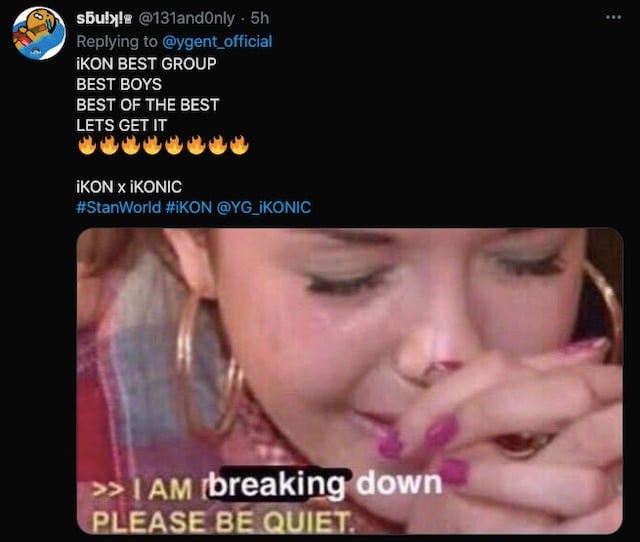The height and width of the screenshot is (542, 640).
Task: Visit the @YG_iKONIC mention
Action: (x=264, y=207)
